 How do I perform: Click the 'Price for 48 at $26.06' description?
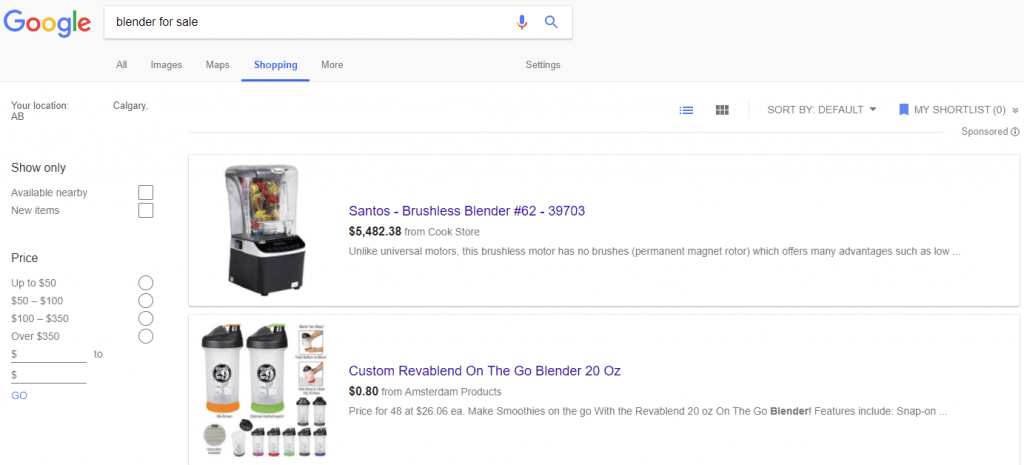[x=648, y=412]
